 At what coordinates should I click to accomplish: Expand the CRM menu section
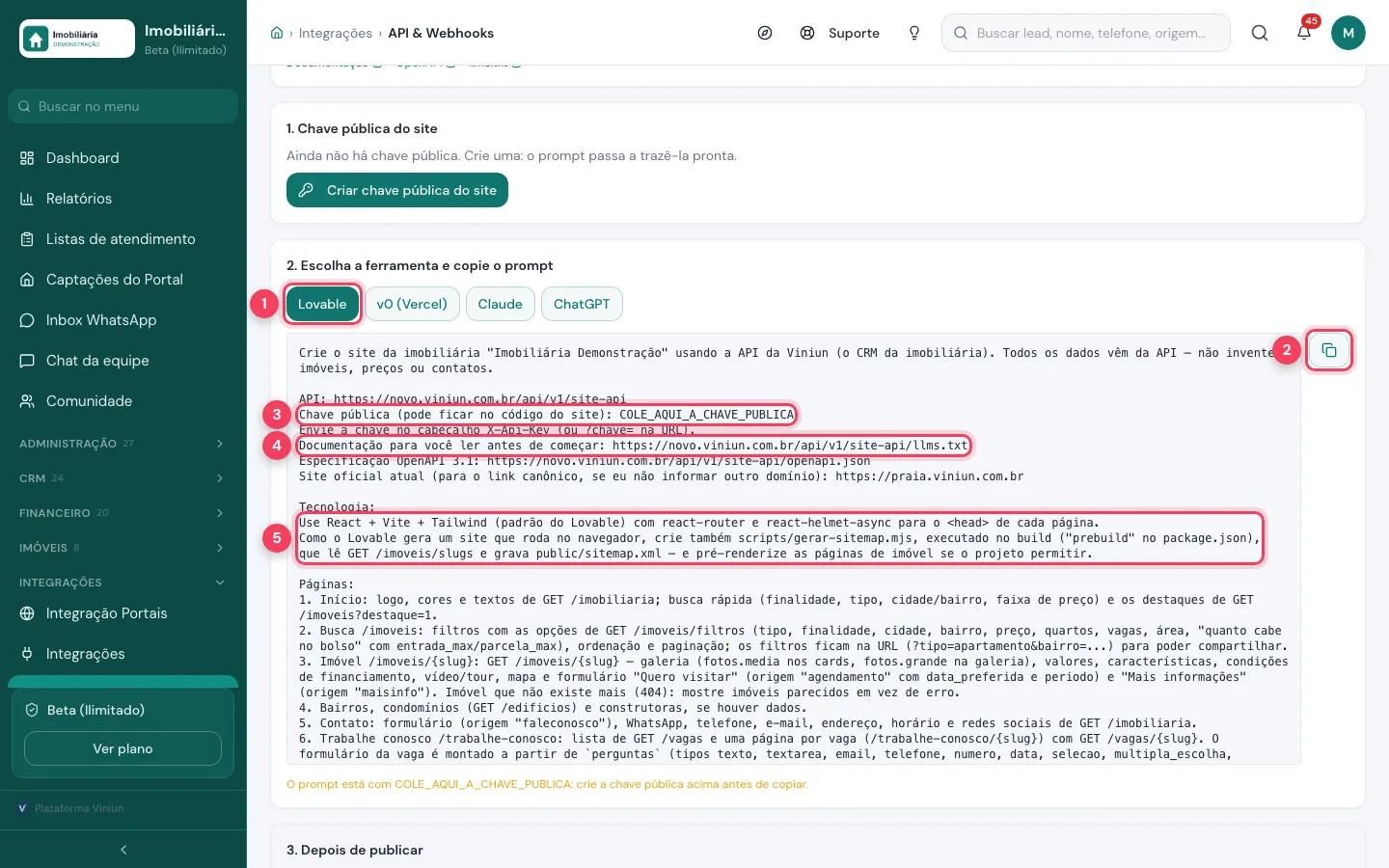click(x=123, y=478)
